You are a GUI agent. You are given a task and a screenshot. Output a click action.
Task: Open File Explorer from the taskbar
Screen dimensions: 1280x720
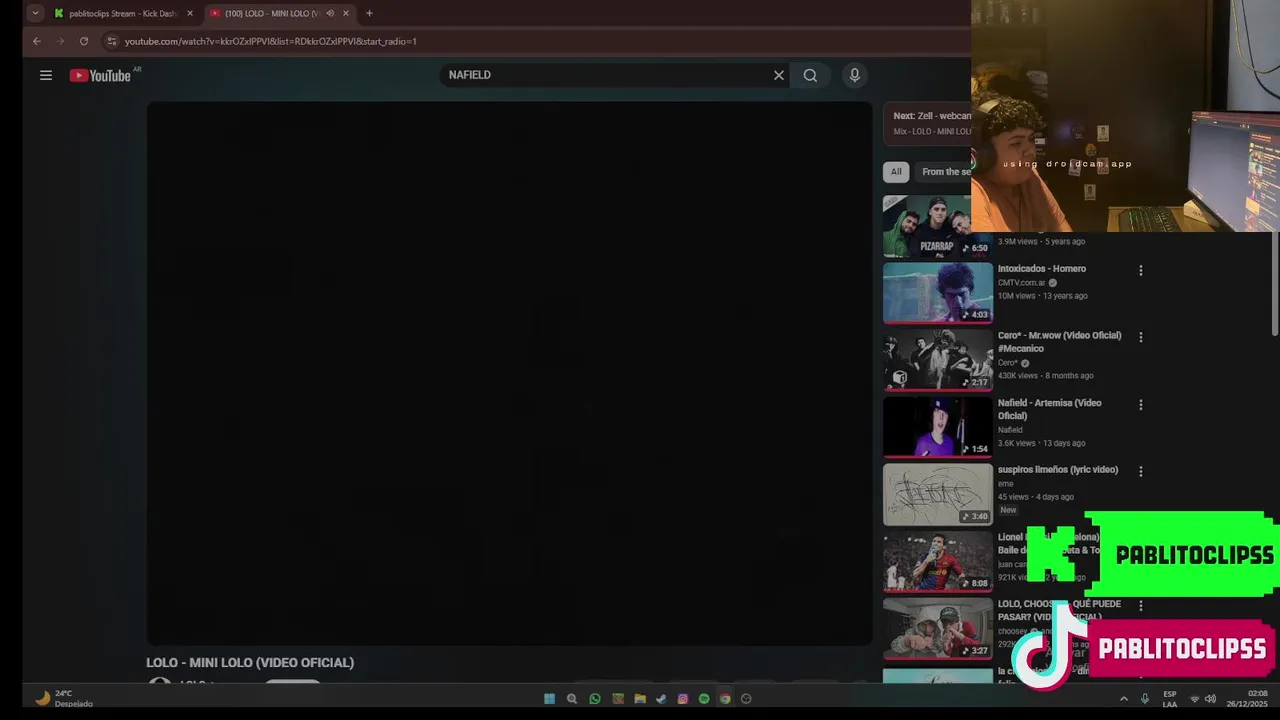[640, 699]
